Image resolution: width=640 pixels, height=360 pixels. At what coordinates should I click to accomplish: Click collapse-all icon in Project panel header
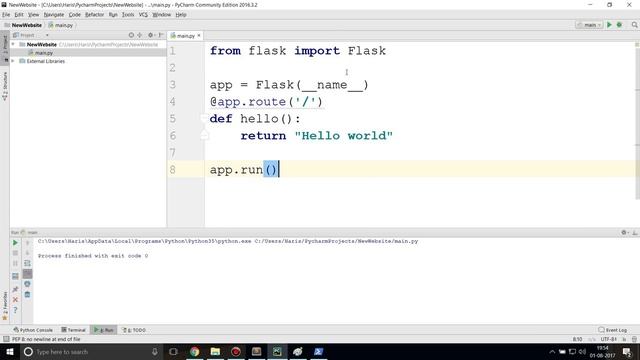point(140,35)
